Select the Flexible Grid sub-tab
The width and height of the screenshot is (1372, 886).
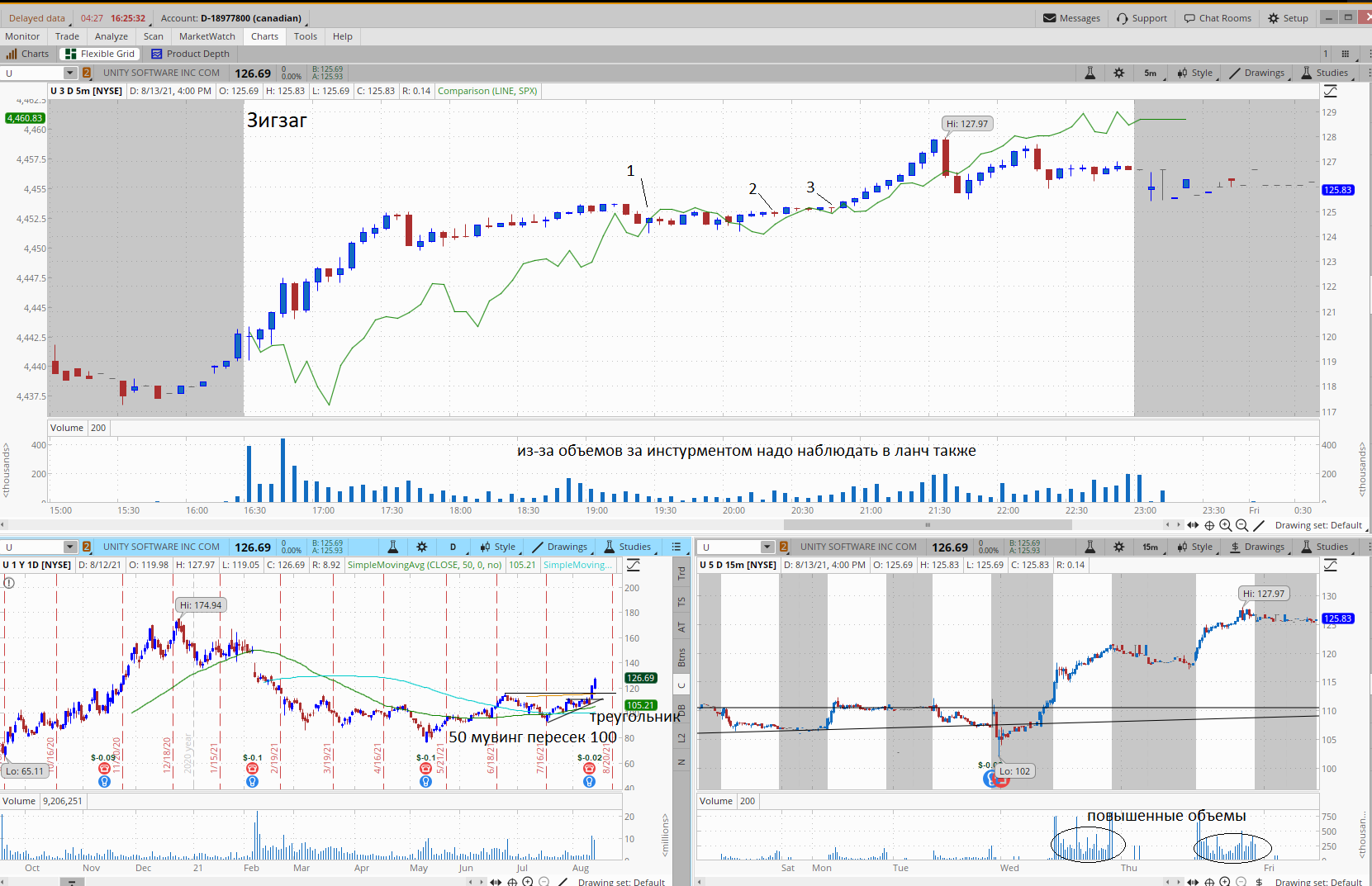point(99,54)
